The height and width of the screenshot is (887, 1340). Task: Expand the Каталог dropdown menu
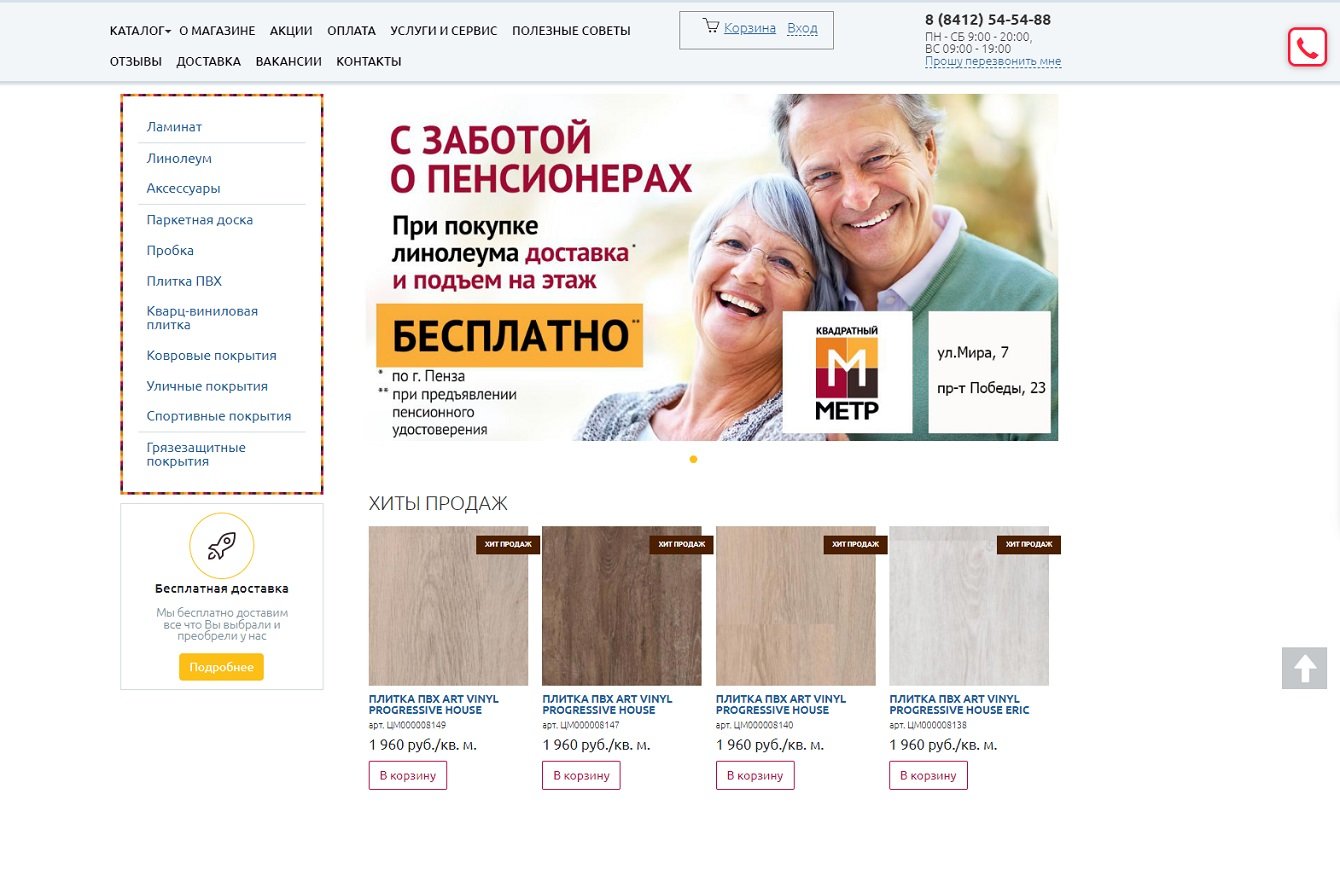[140, 31]
